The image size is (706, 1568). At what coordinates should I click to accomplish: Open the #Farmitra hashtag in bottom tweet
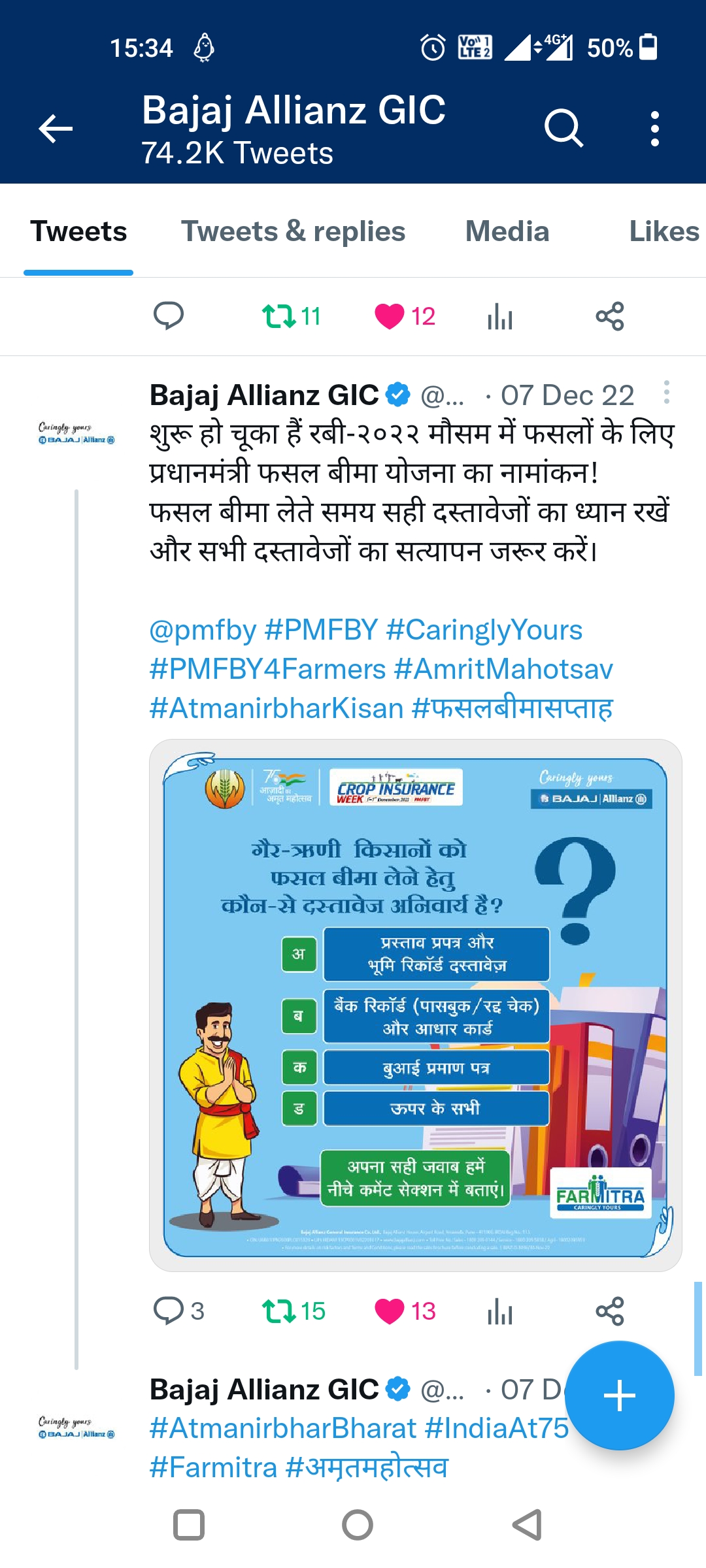[213, 1467]
